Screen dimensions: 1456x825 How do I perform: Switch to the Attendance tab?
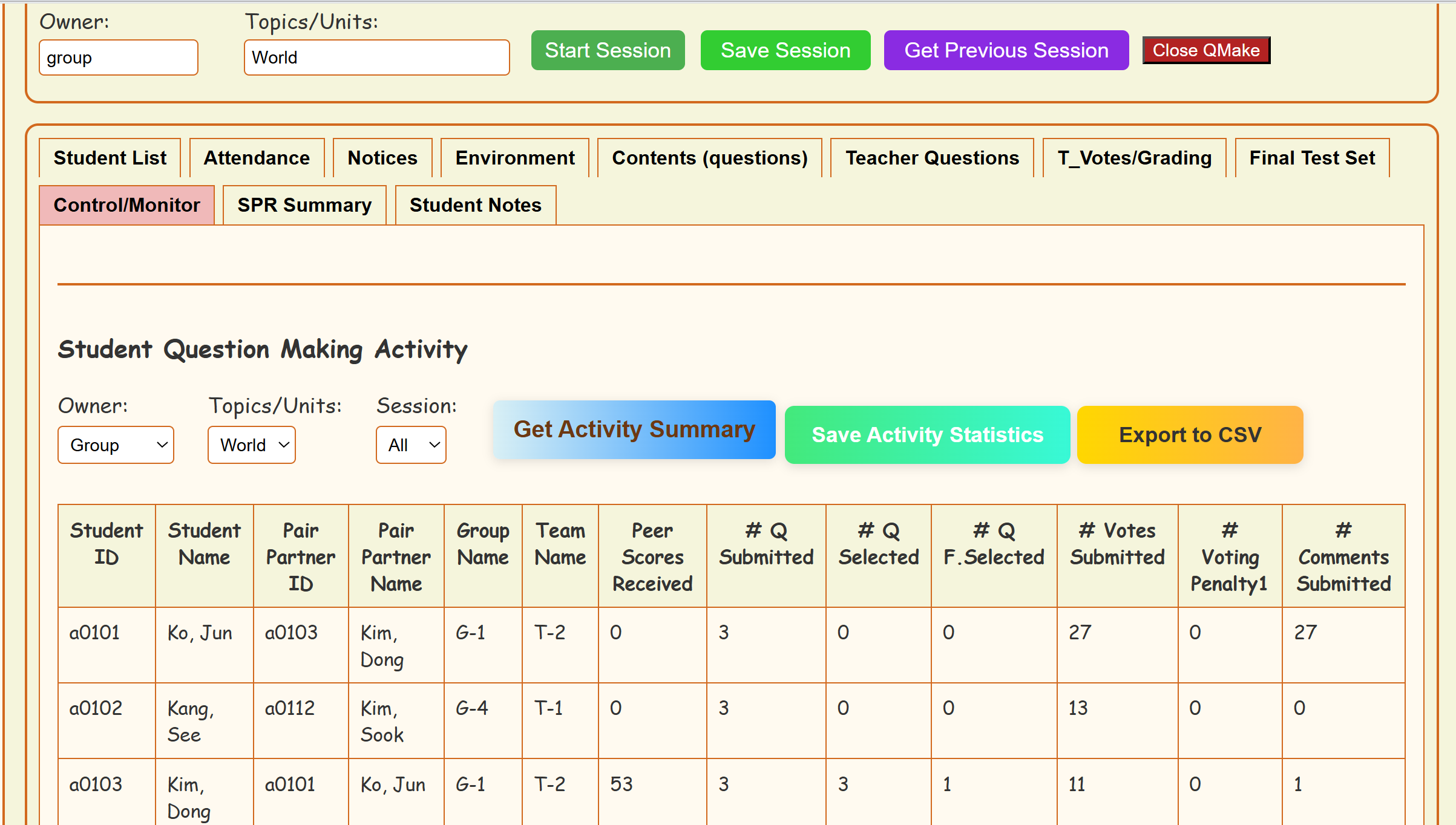(257, 158)
